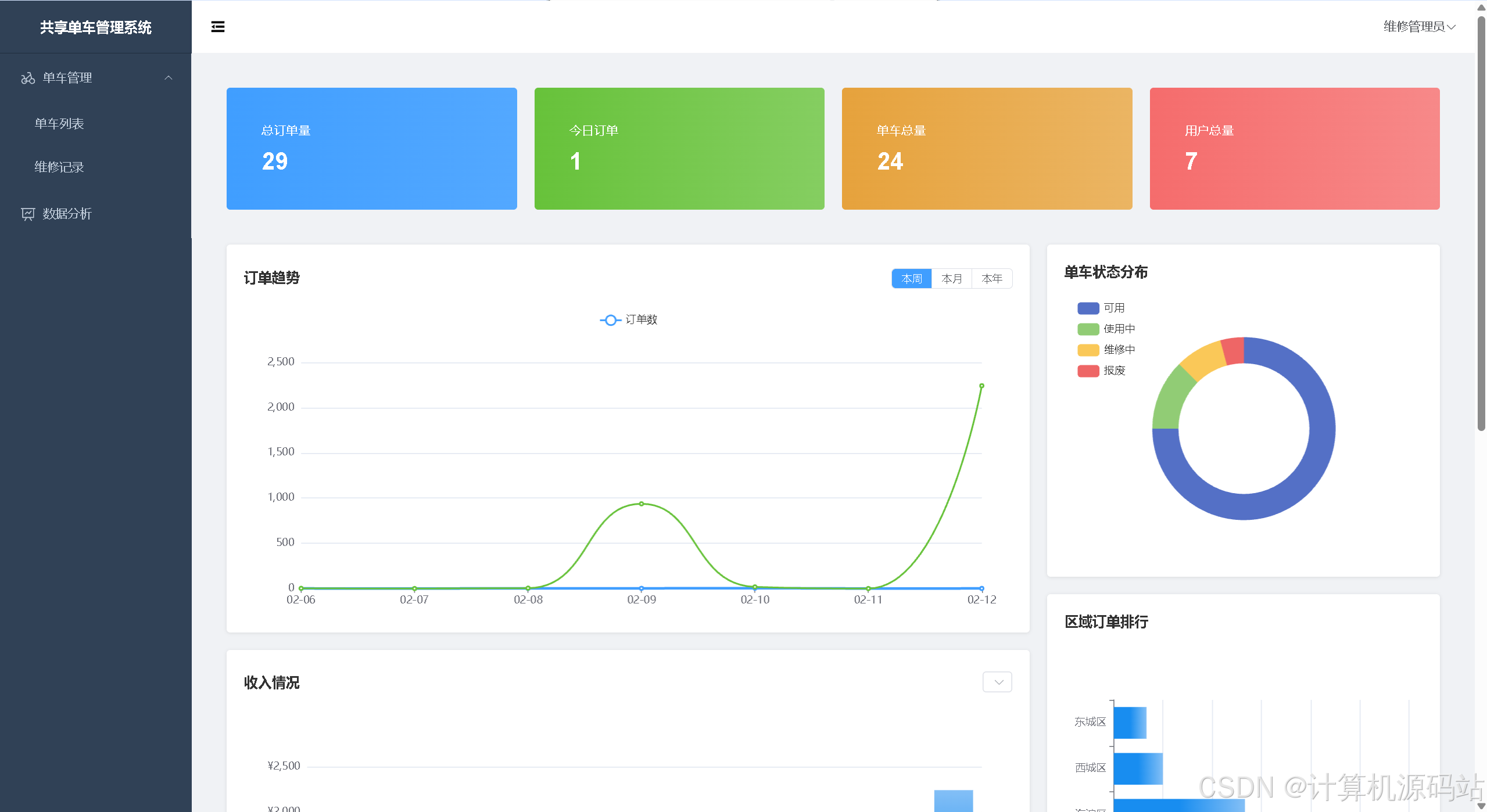Screen dimensions: 1487x812
Task: Open 维修记录 menu item
Action: pyautogui.click(x=59, y=167)
